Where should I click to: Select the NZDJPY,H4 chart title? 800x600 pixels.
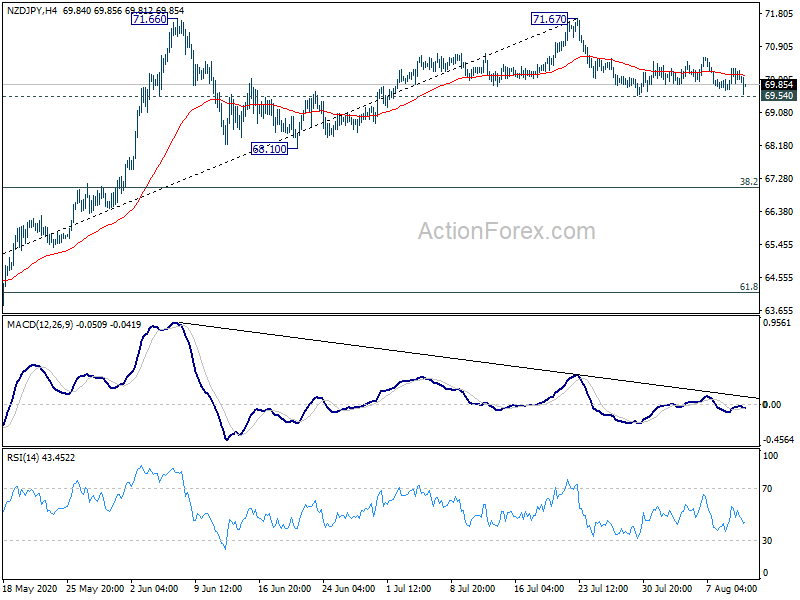[32, 10]
